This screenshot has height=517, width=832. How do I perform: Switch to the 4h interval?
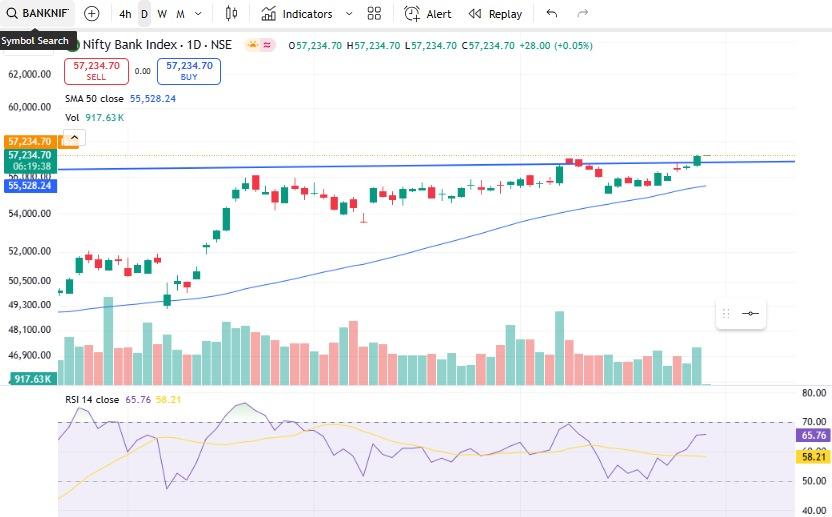click(125, 14)
